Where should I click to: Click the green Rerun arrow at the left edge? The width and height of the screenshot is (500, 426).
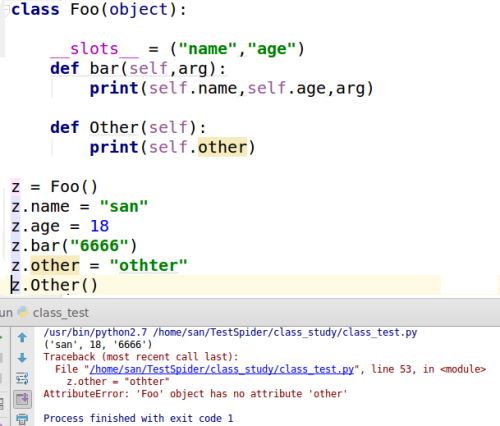(1, 338)
